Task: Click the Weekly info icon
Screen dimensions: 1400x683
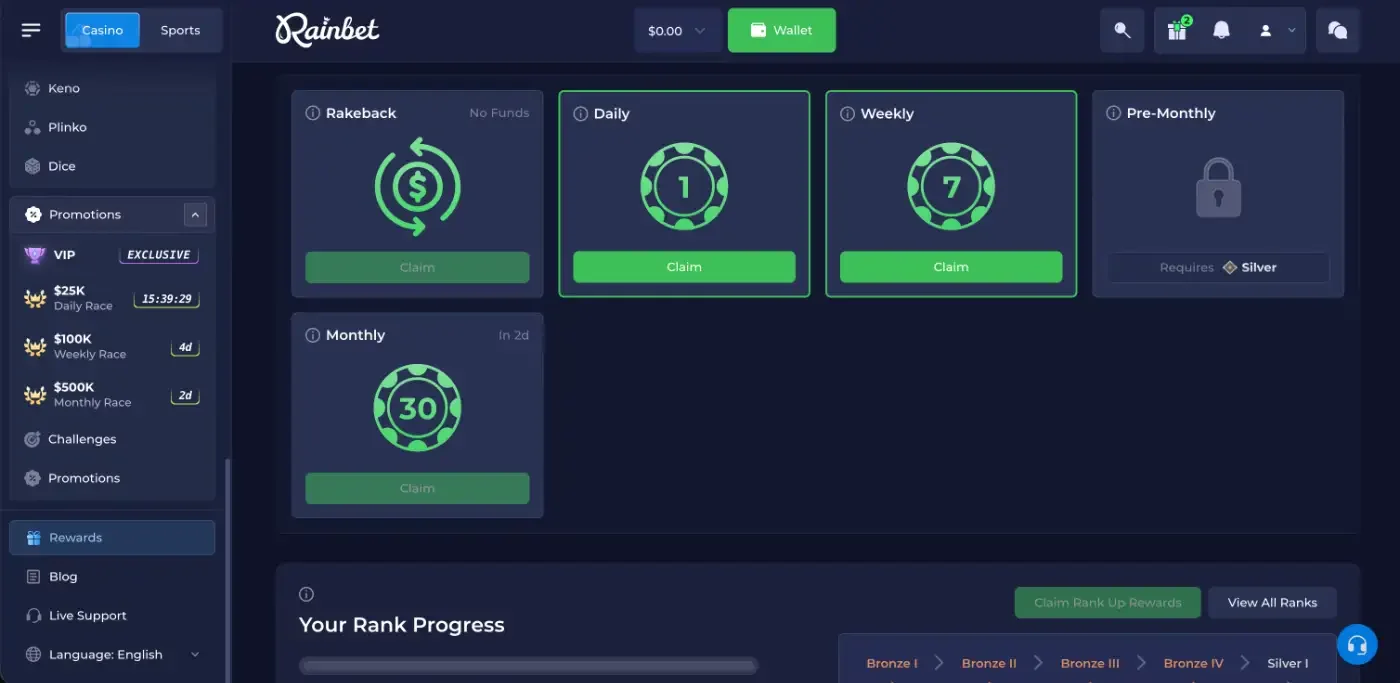Action: coord(847,114)
